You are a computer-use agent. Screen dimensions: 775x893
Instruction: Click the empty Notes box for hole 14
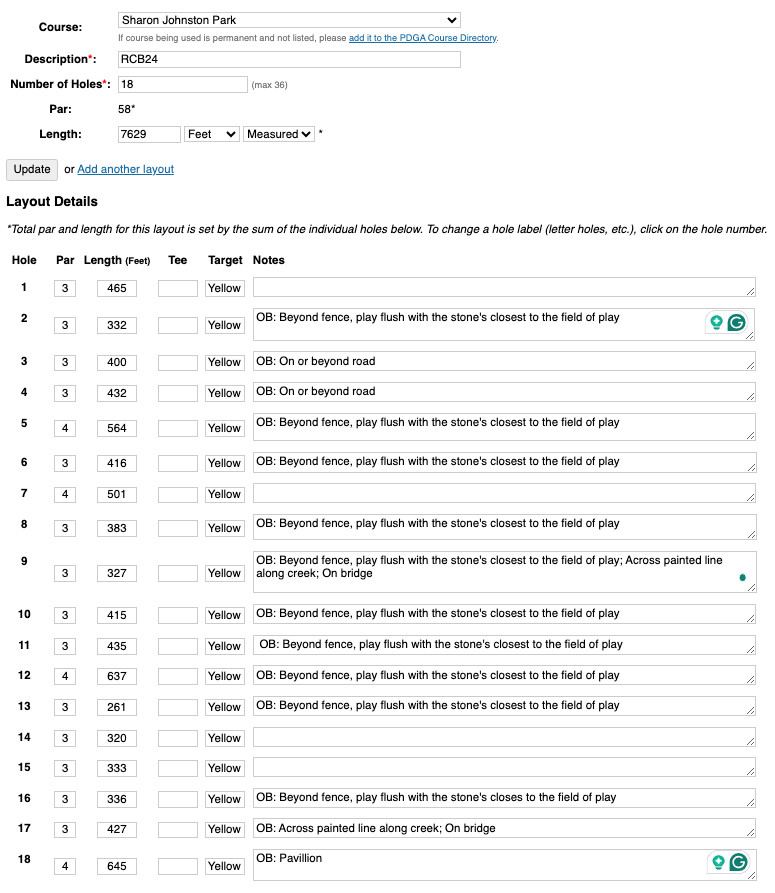[505, 737]
